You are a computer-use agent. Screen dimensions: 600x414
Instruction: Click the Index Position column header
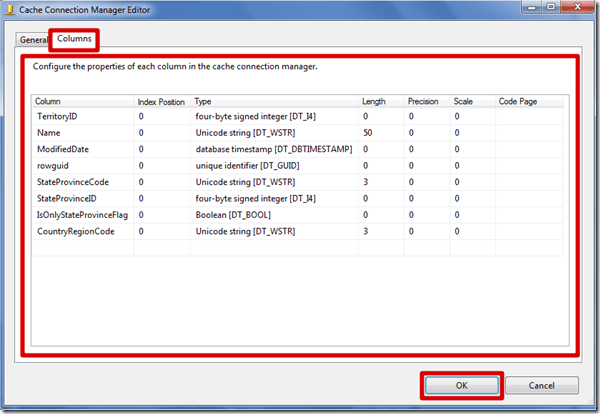(161, 102)
